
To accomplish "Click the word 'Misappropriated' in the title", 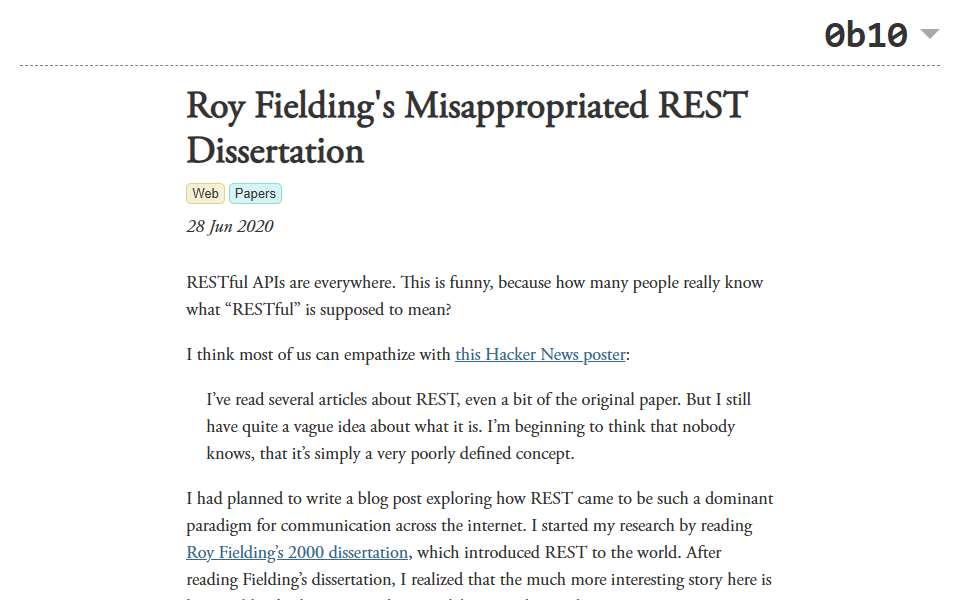I will tap(525, 105).
